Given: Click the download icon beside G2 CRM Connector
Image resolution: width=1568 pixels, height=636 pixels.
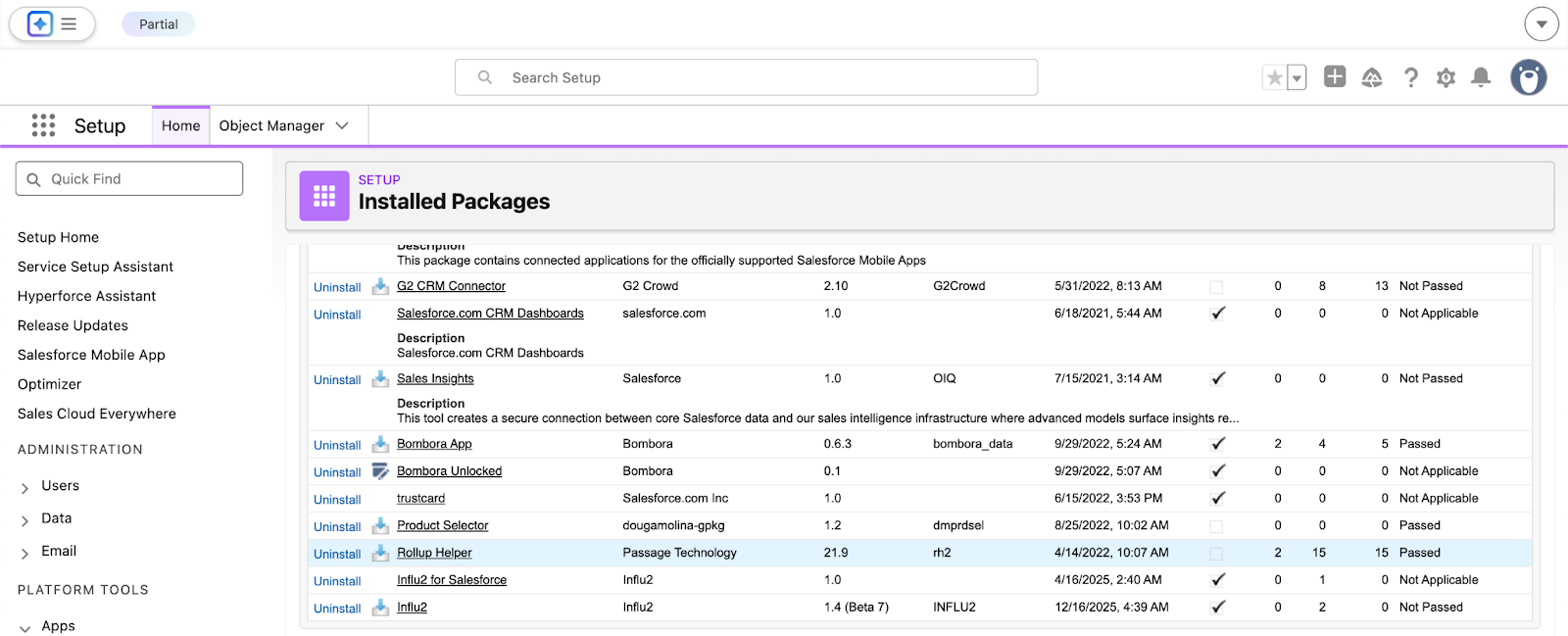Looking at the screenshot, I should (380, 286).
